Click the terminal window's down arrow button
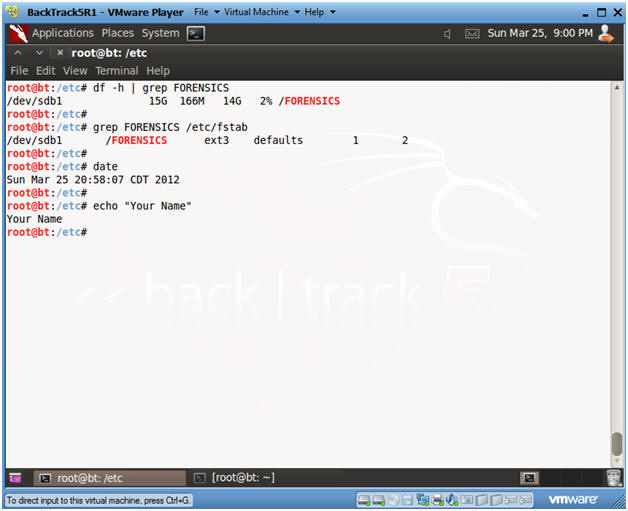 [39, 52]
